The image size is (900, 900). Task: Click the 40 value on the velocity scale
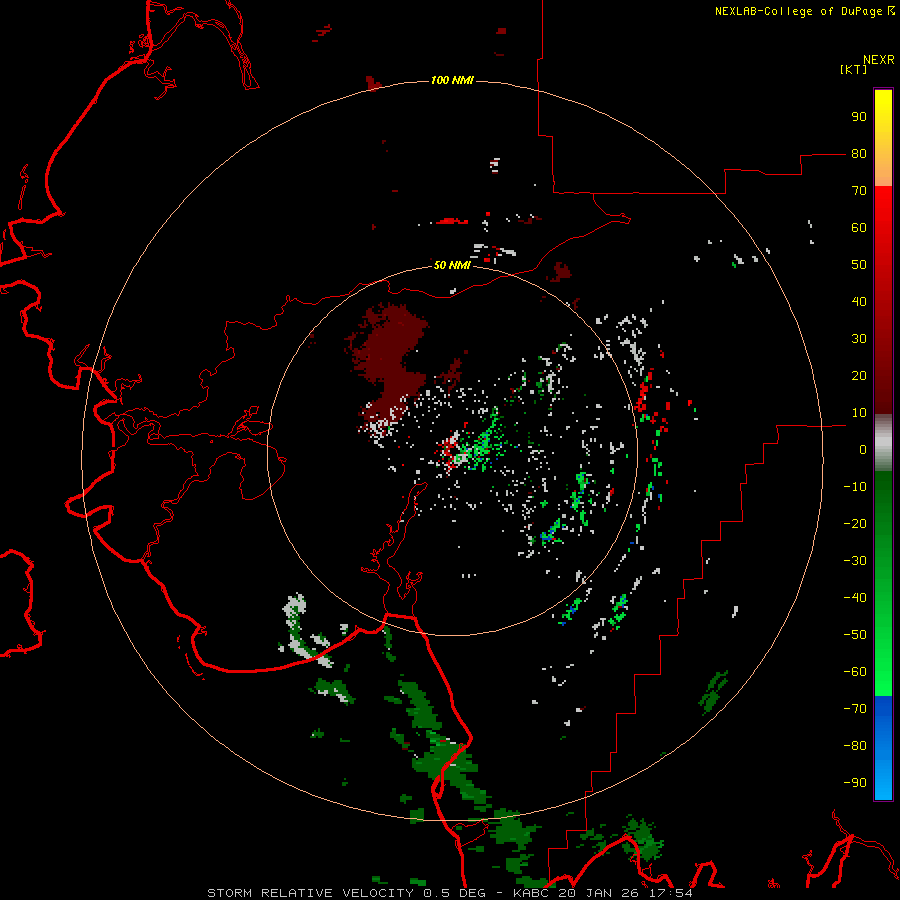[x=859, y=301]
